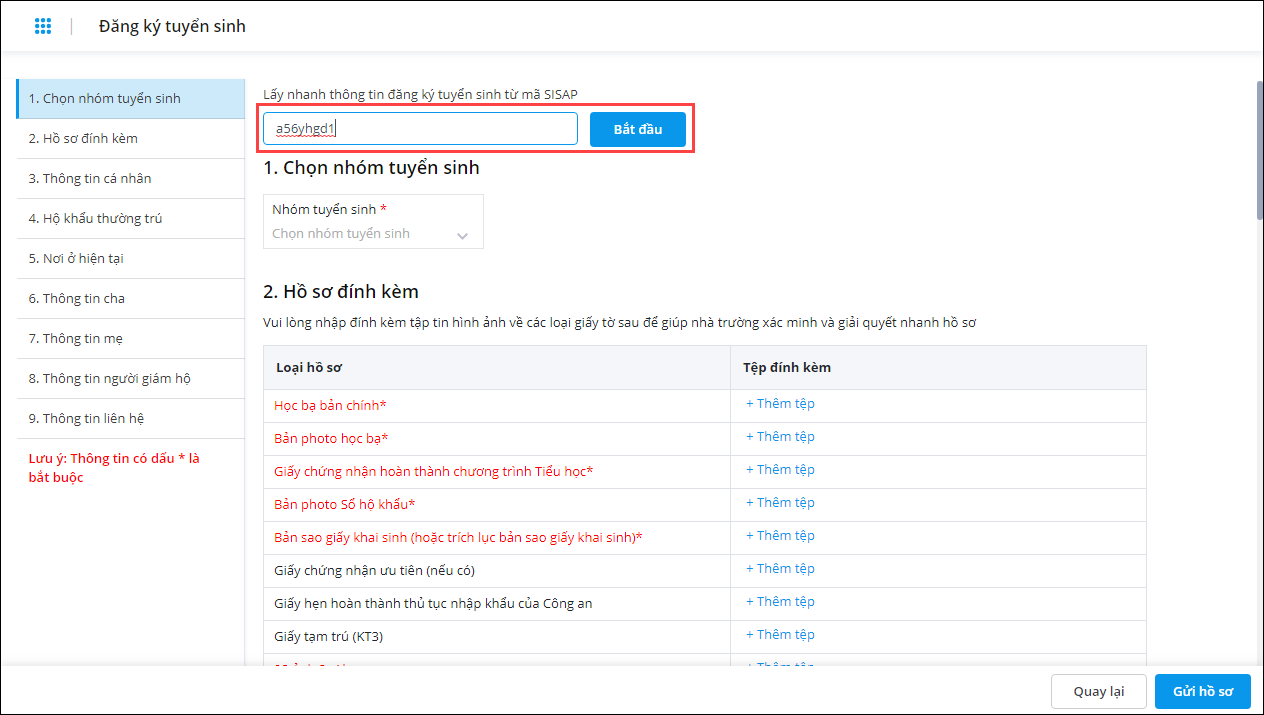
Task: Select Hộ khẩu thường trú in sidebar
Action: tap(131, 218)
